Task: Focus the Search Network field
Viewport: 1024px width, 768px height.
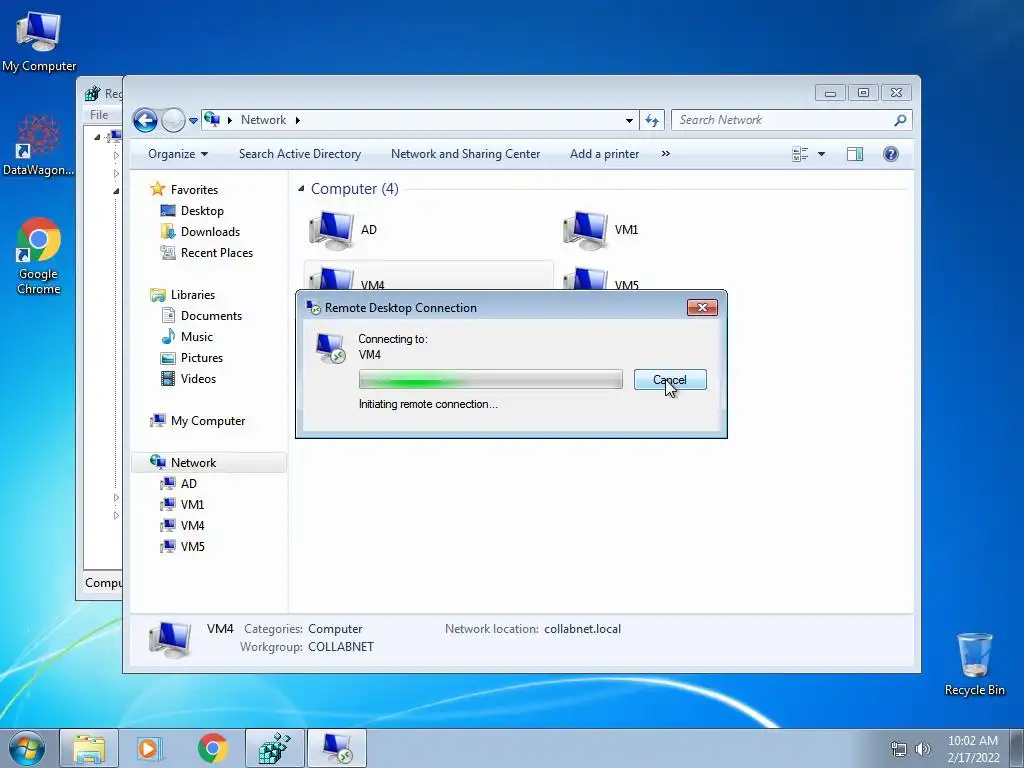Action: coord(784,120)
